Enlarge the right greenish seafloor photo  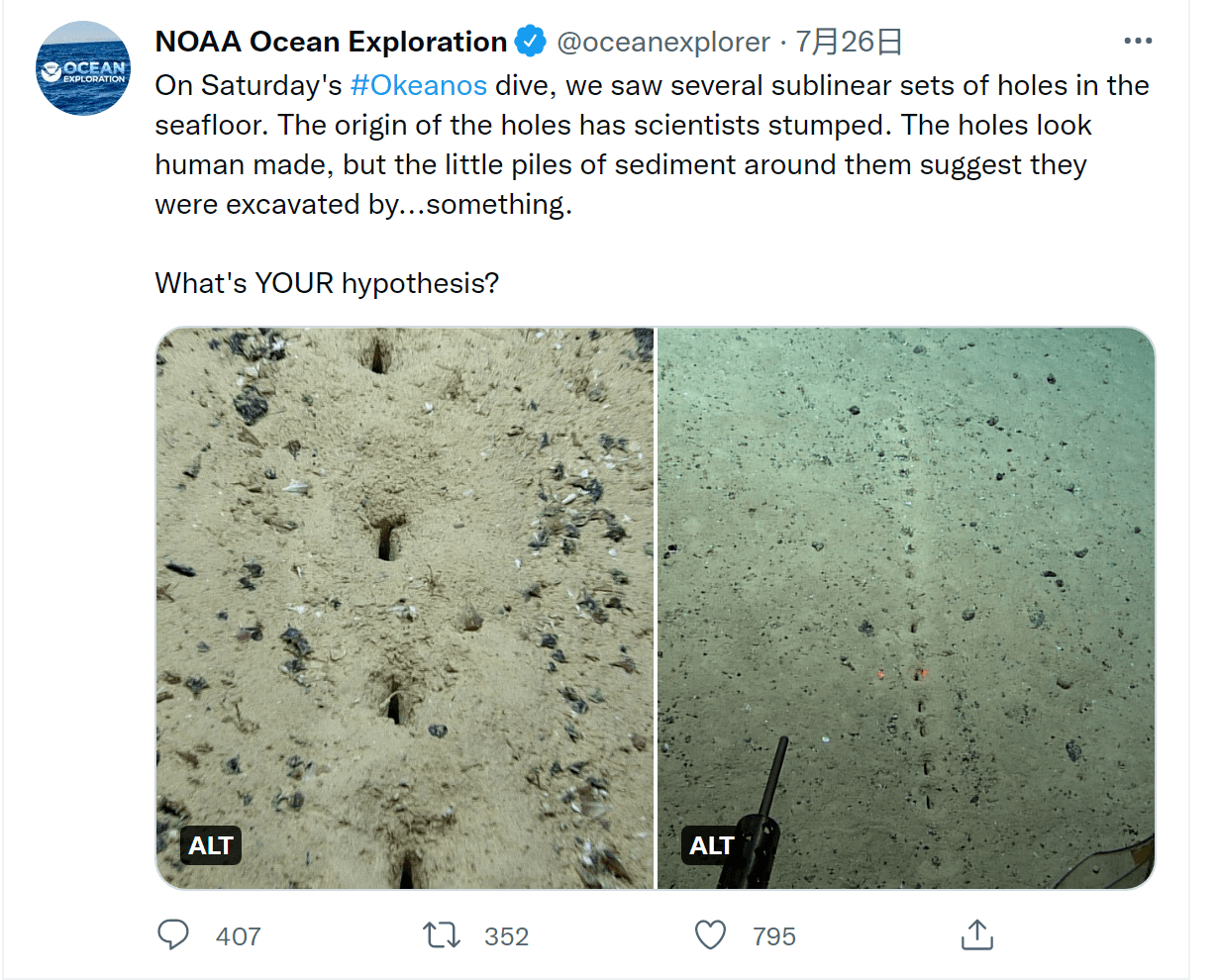point(906,594)
